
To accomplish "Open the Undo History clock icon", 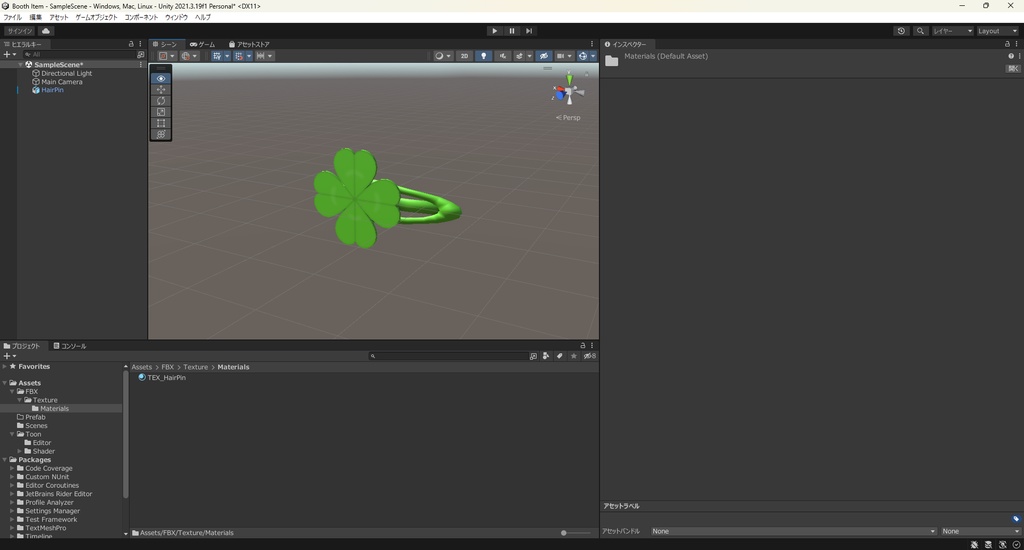I will [x=901, y=31].
